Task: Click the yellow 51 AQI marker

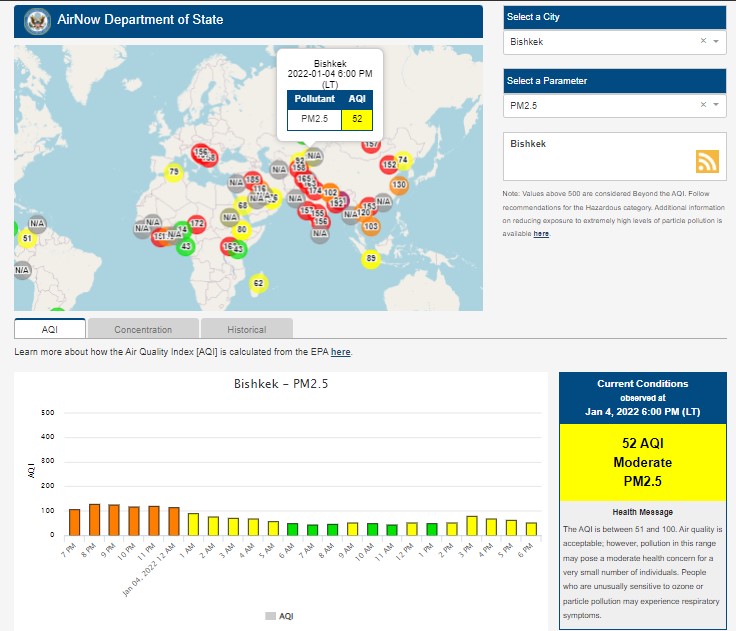Action: point(27,239)
